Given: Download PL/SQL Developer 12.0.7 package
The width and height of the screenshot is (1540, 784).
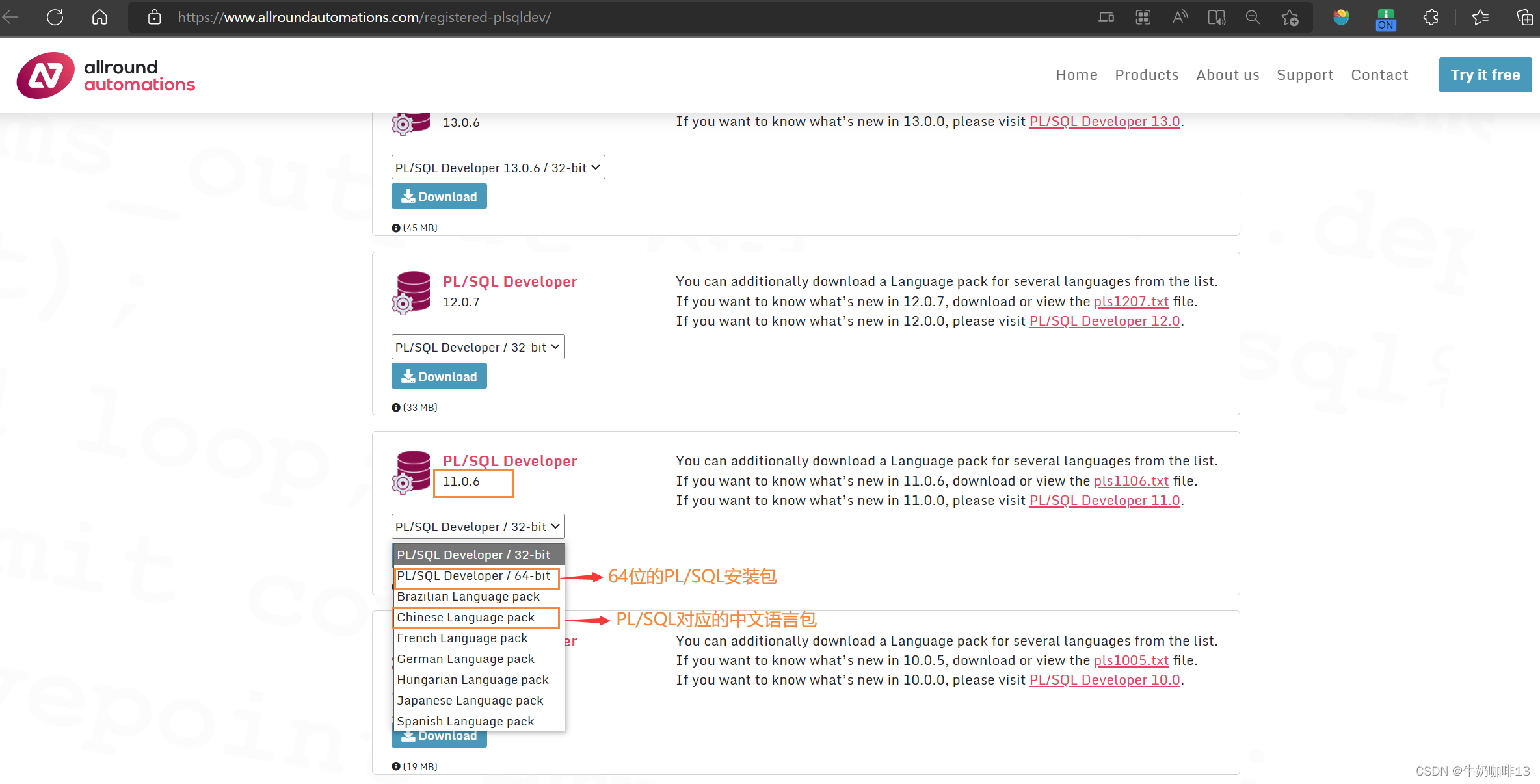Looking at the screenshot, I should point(439,376).
